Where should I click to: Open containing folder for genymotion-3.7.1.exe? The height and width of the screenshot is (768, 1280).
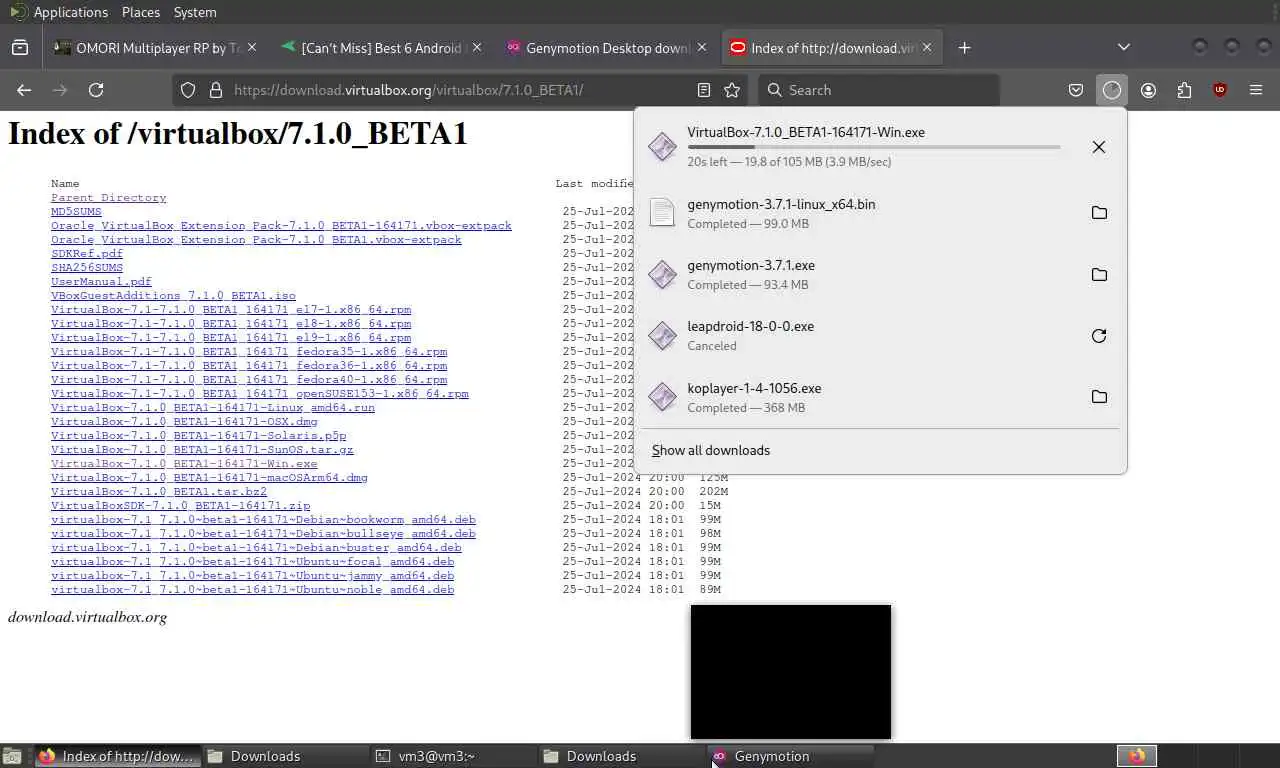click(1098, 274)
